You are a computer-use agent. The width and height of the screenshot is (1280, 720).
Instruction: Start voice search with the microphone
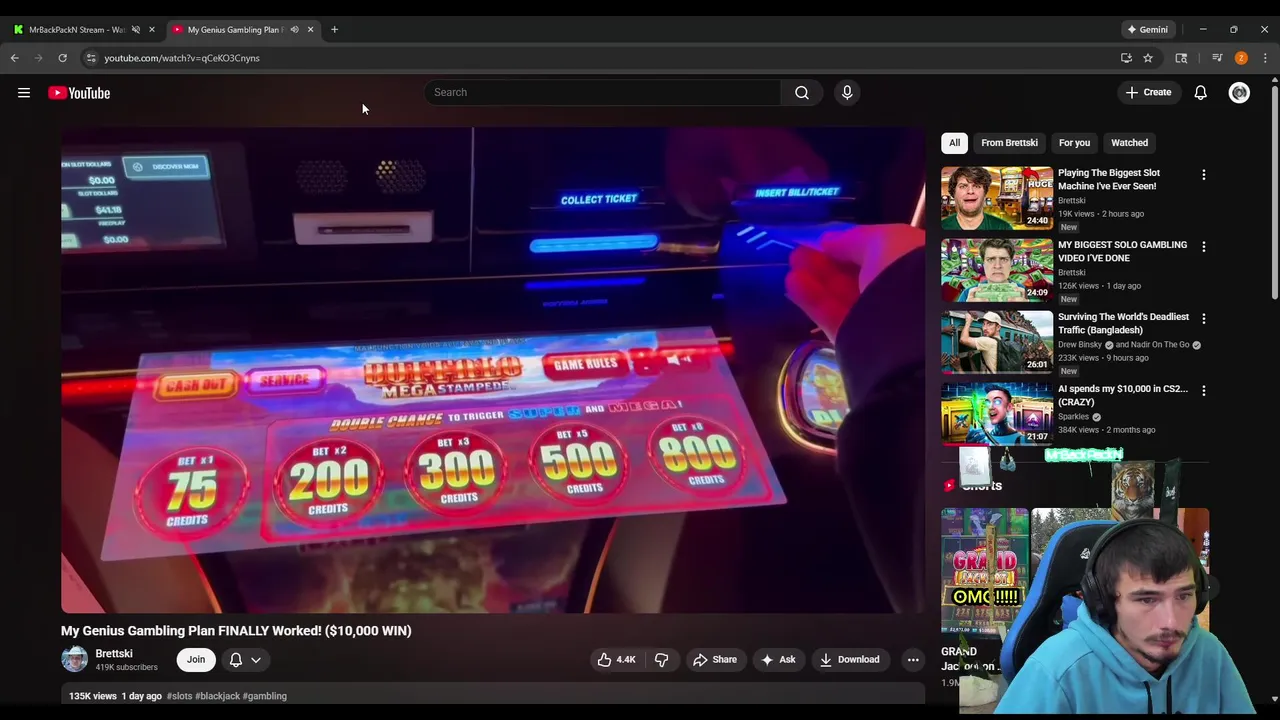coord(847,92)
